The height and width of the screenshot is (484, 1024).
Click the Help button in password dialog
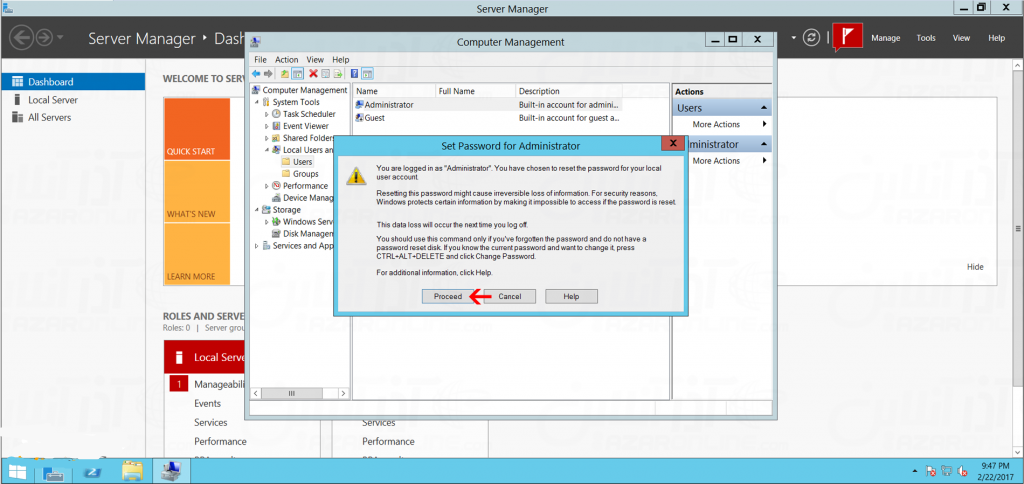(x=571, y=297)
